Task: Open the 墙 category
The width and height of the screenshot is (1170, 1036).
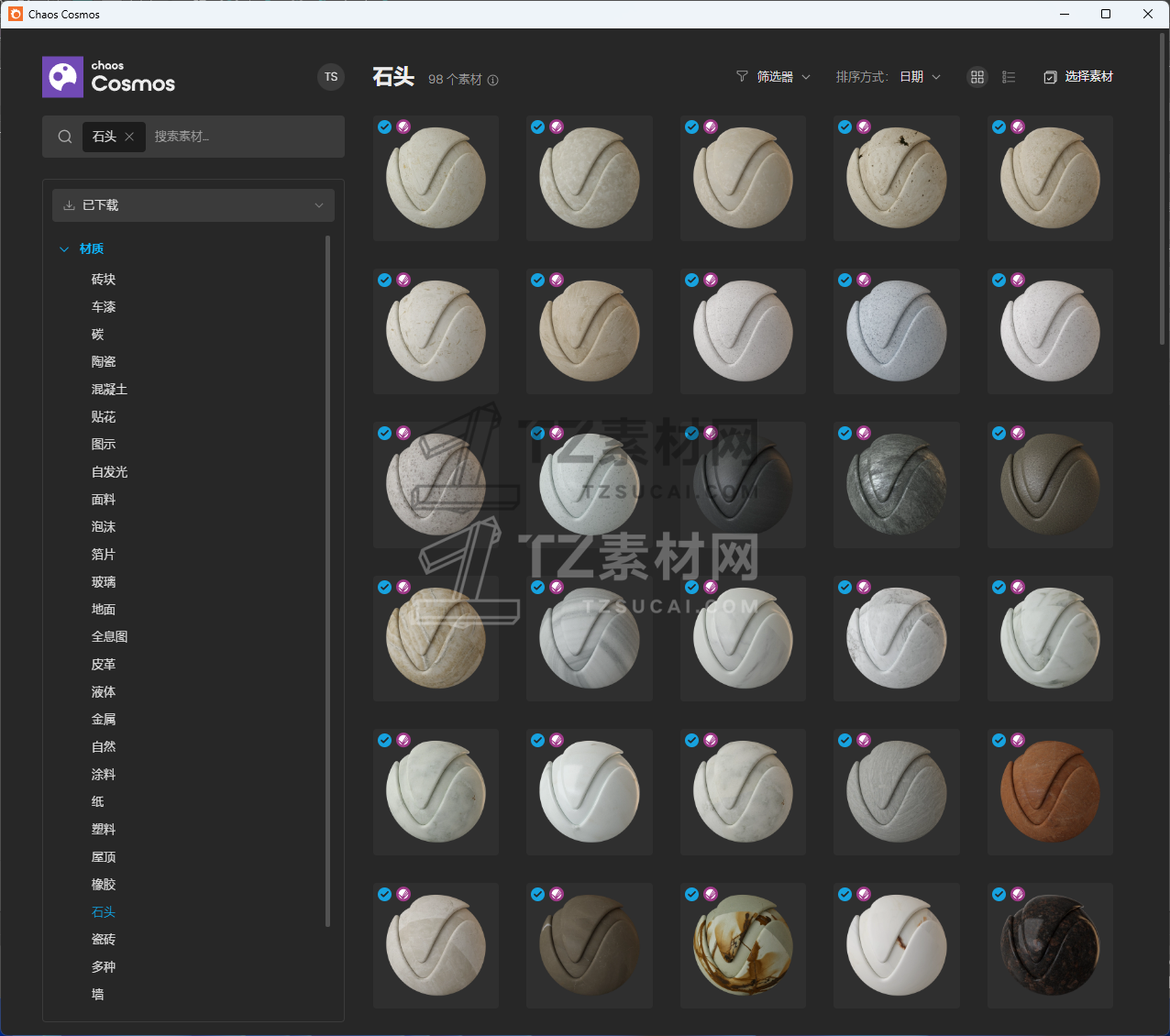Action: [x=98, y=995]
